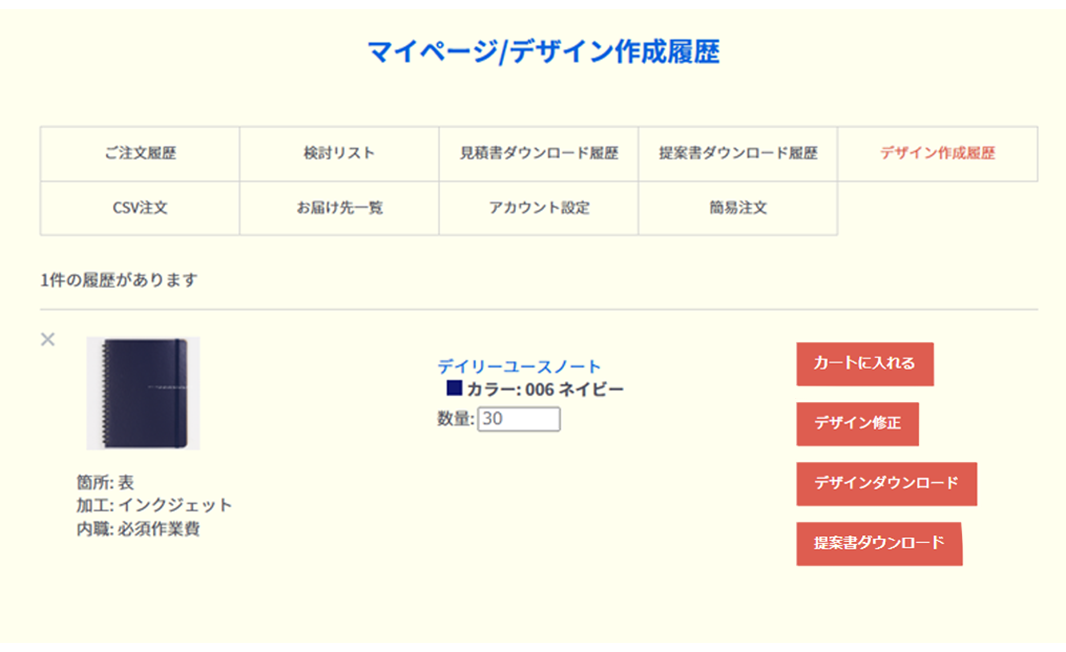
Task: Click the カートに入れる button
Action: point(865,364)
